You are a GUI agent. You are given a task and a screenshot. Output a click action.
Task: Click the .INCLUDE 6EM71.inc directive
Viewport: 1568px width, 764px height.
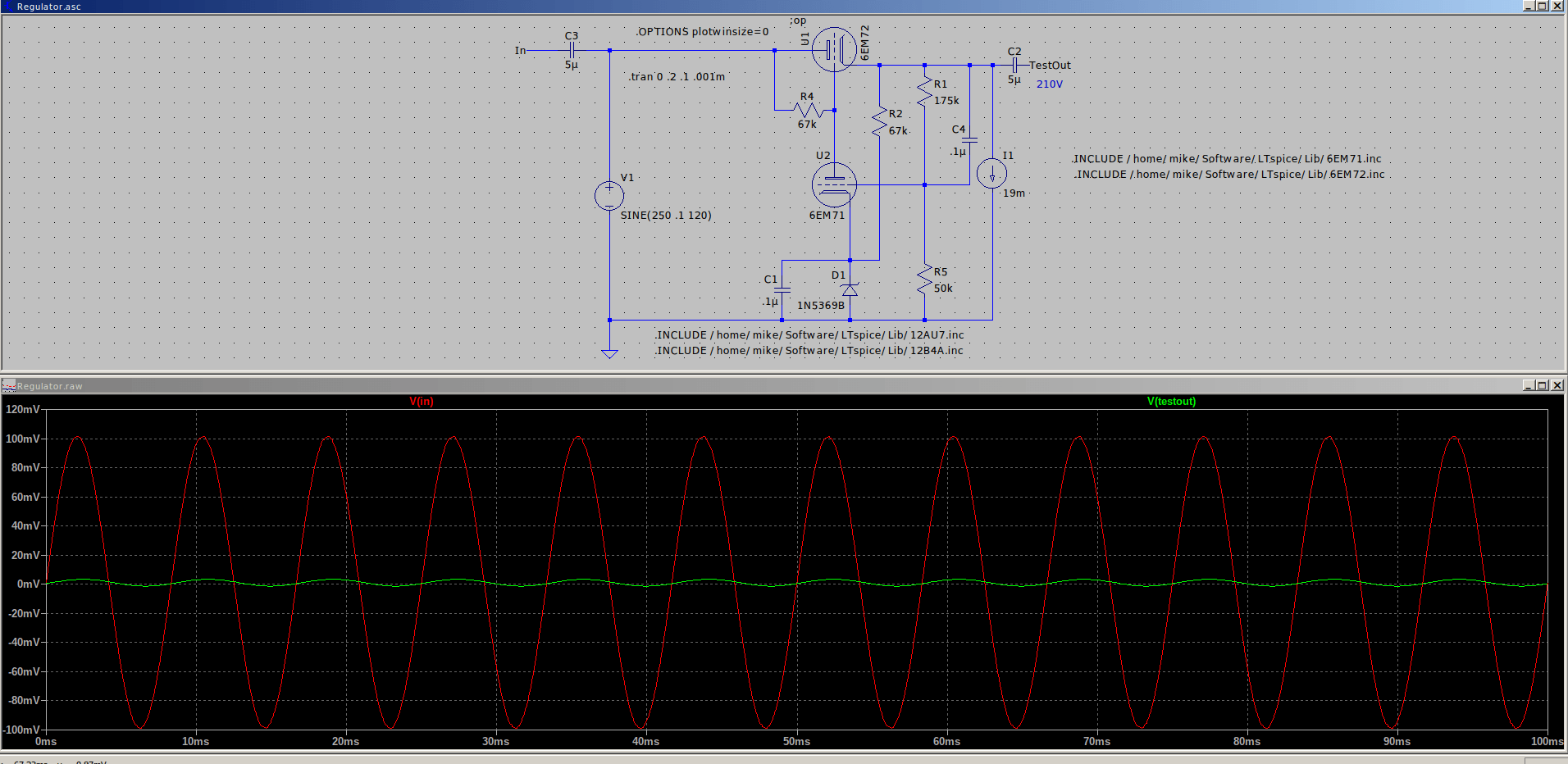tap(1227, 159)
